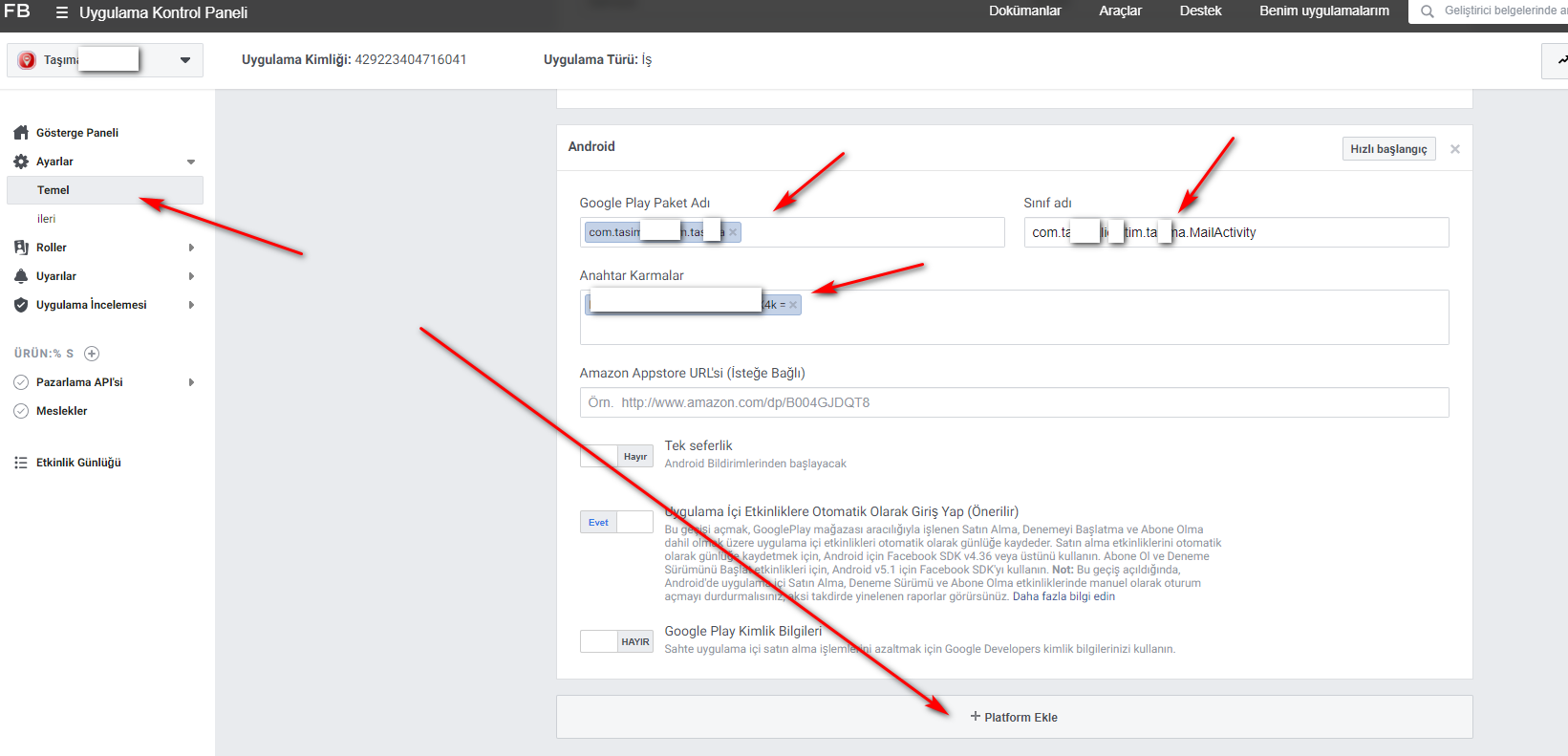This screenshot has width=1568, height=756.
Task: Close the Android platform panel
Action: 1455,149
